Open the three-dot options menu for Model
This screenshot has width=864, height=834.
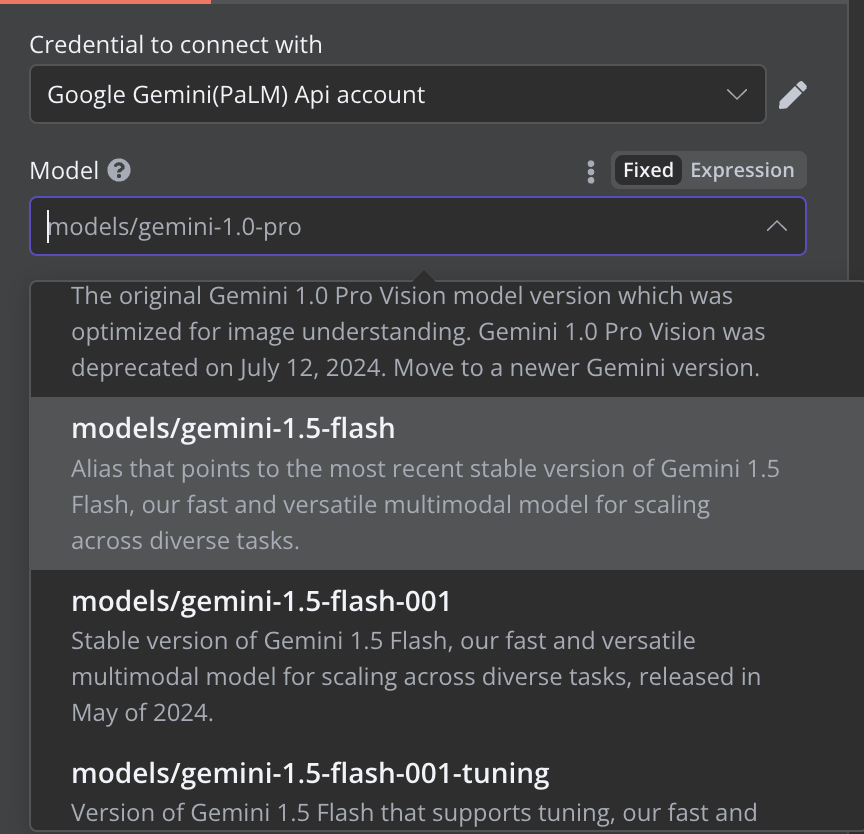click(x=591, y=171)
